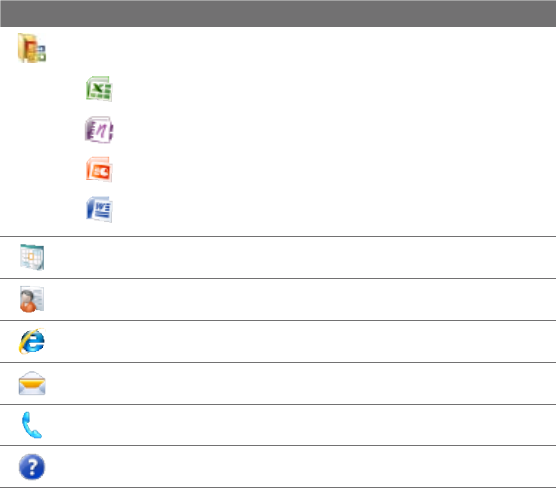The width and height of the screenshot is (556, 488).
Task: Launch PowerPoint Mobile from the orange icon
Action: 99,170
